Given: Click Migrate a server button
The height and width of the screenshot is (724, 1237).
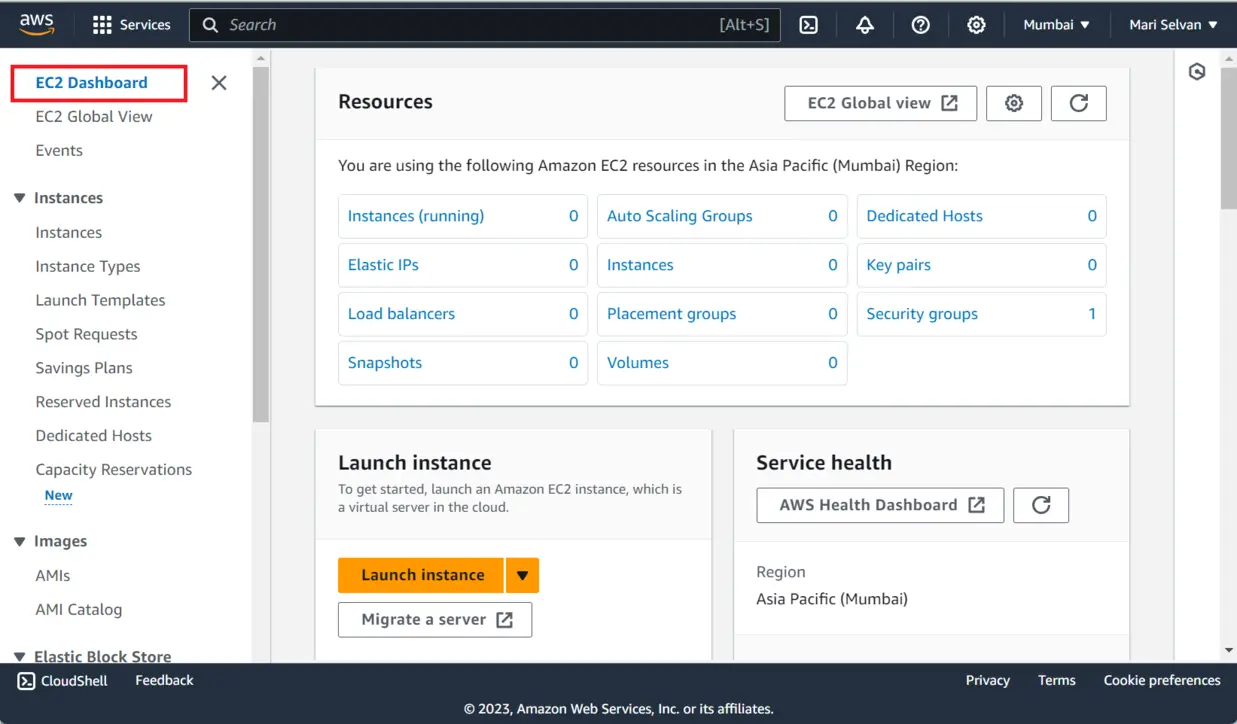Looking at the screenshot, I should click(x=435, y=620).
